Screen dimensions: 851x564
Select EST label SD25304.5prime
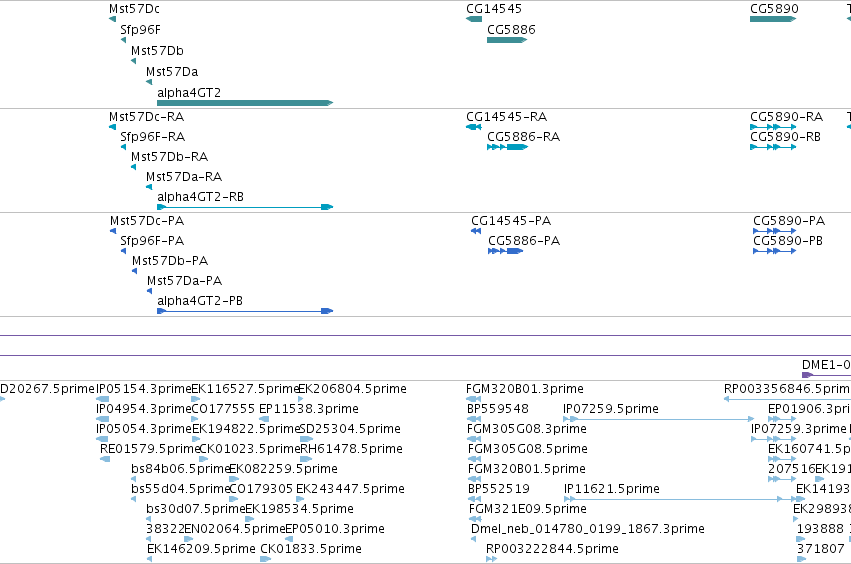(350, 429)
